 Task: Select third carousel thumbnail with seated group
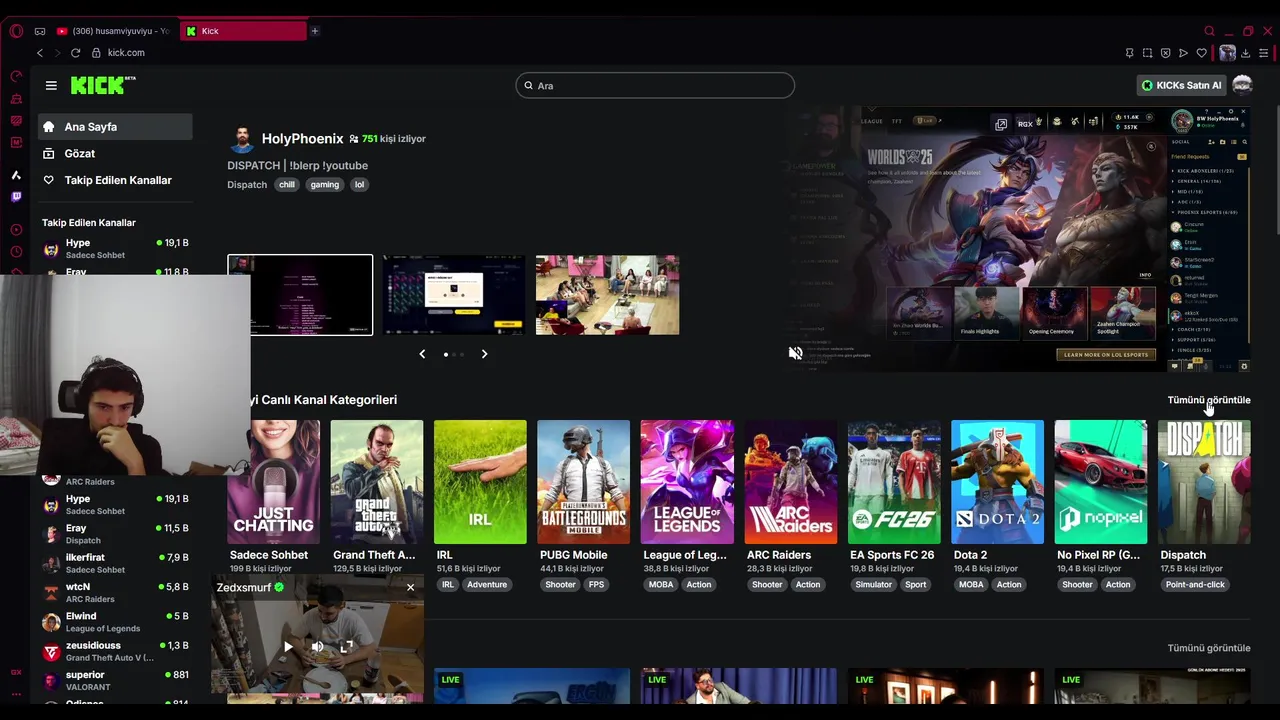(x=607, y=295)
